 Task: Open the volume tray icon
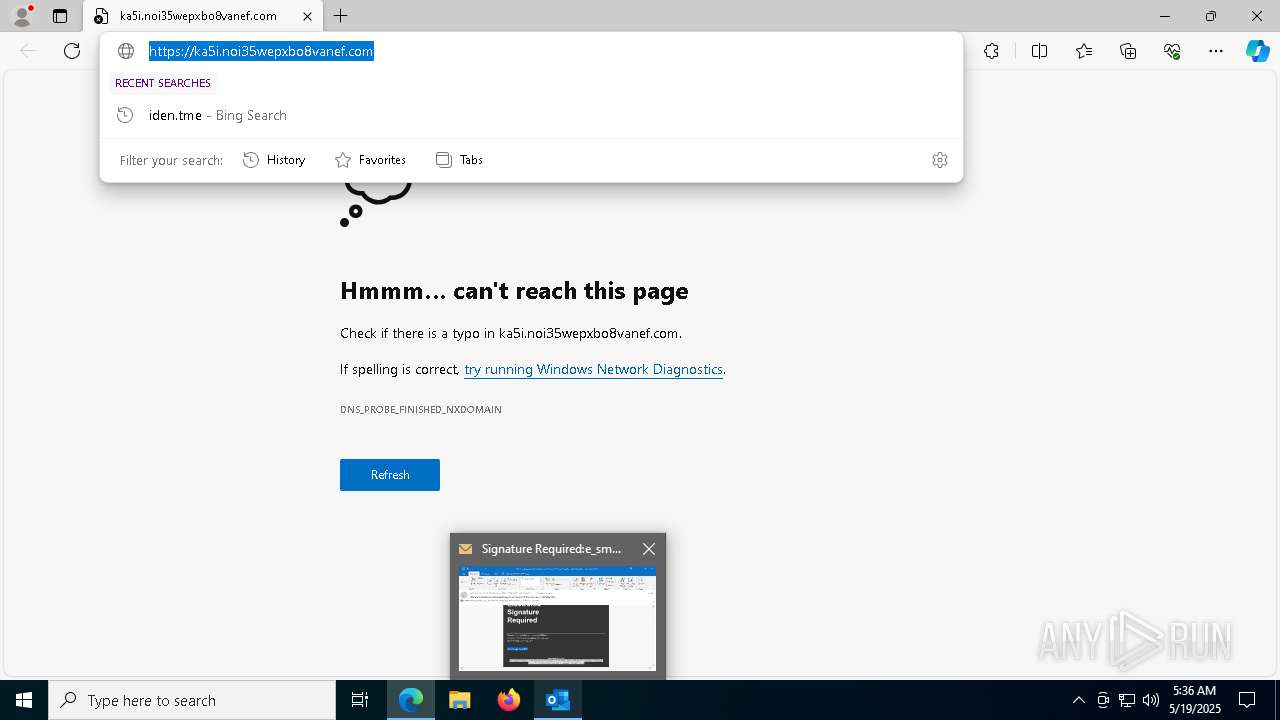click(x=1151, y=700)
